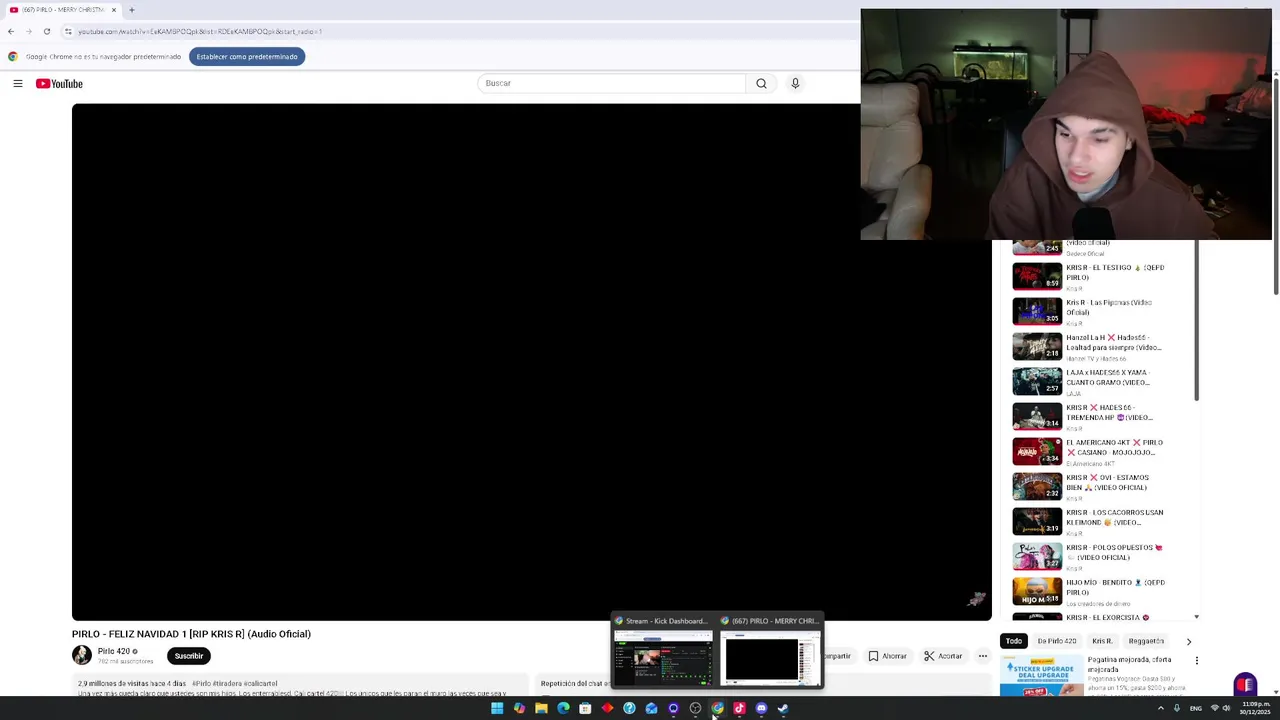Click ENG language indicator in tray

1195,708
